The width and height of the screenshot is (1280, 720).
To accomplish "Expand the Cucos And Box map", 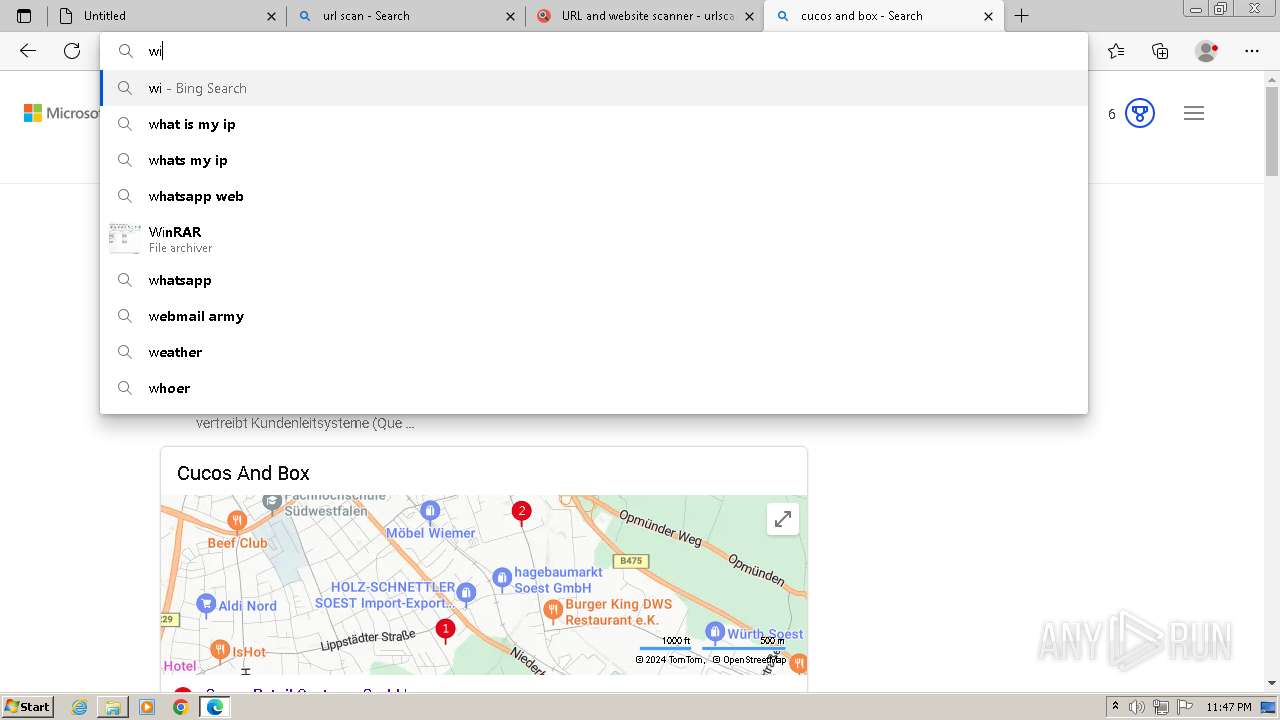I will [x=783, y=518].
